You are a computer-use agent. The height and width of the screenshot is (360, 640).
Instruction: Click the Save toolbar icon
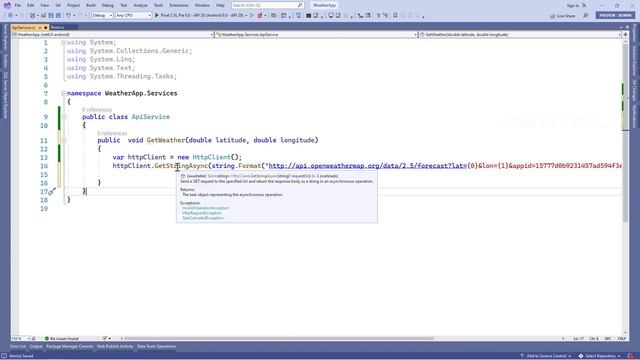tap(51, 16)
